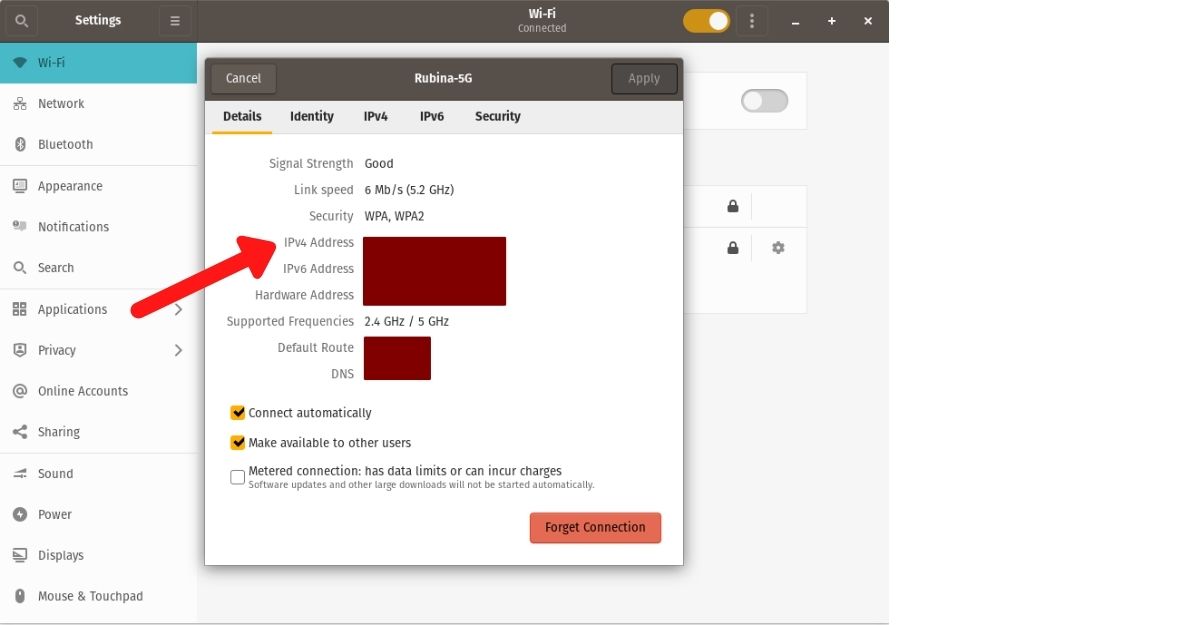Open Bluetooth settings panel

pos(98,144)
